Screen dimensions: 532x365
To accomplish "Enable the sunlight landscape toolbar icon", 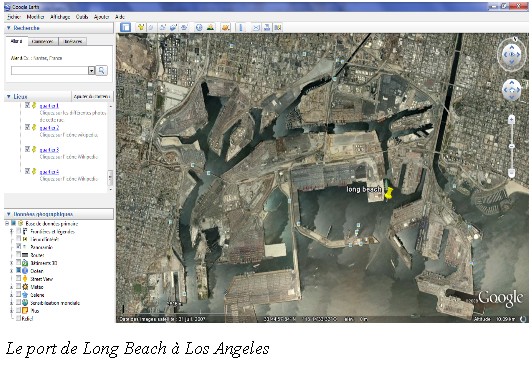I will pos(210,27).
